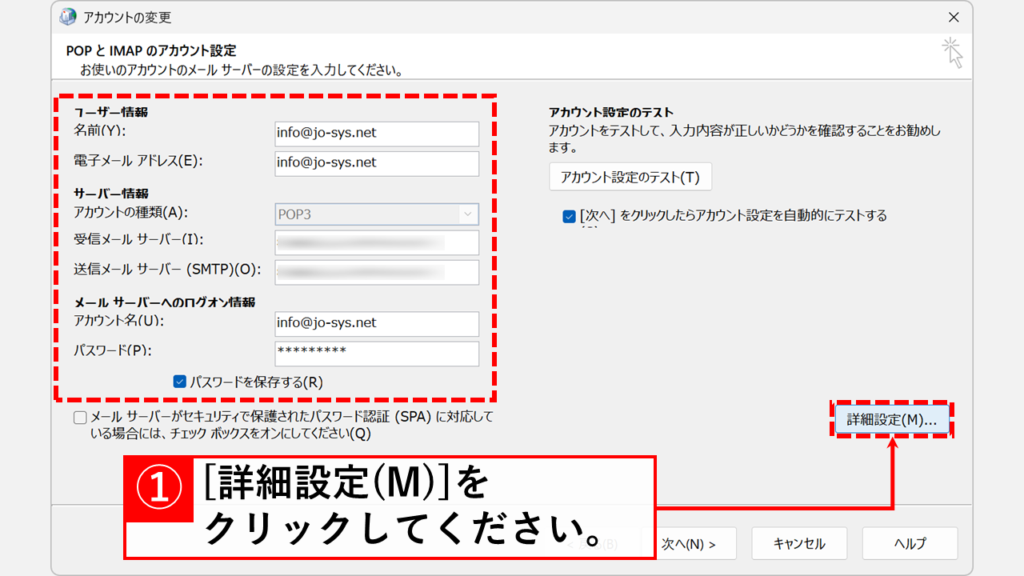Viewport: 1024px width, 576px height.
Task: Click the 詳細設定(M)... button
Action: coord(891,419)
